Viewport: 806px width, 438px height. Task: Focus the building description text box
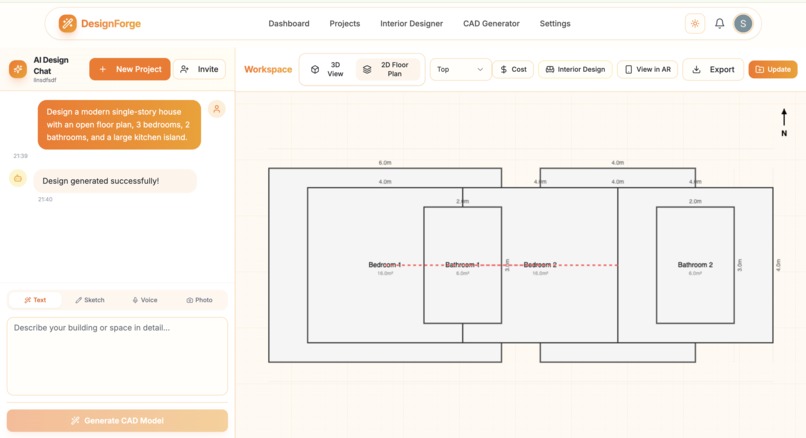pyautogui.click(x=117, y=356)
